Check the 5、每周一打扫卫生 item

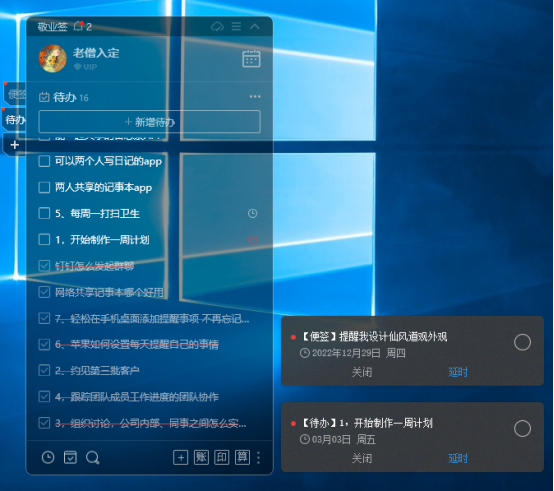[x=44, y=213]
